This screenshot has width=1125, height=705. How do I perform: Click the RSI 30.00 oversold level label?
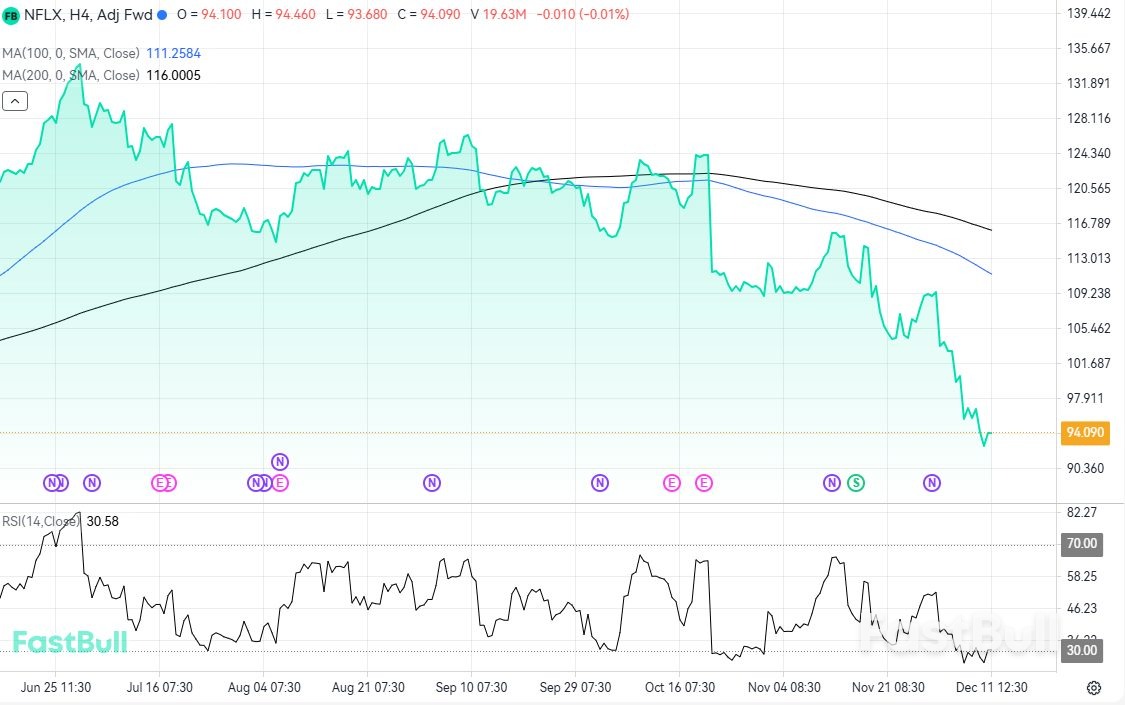click(x=1082, y=650)
